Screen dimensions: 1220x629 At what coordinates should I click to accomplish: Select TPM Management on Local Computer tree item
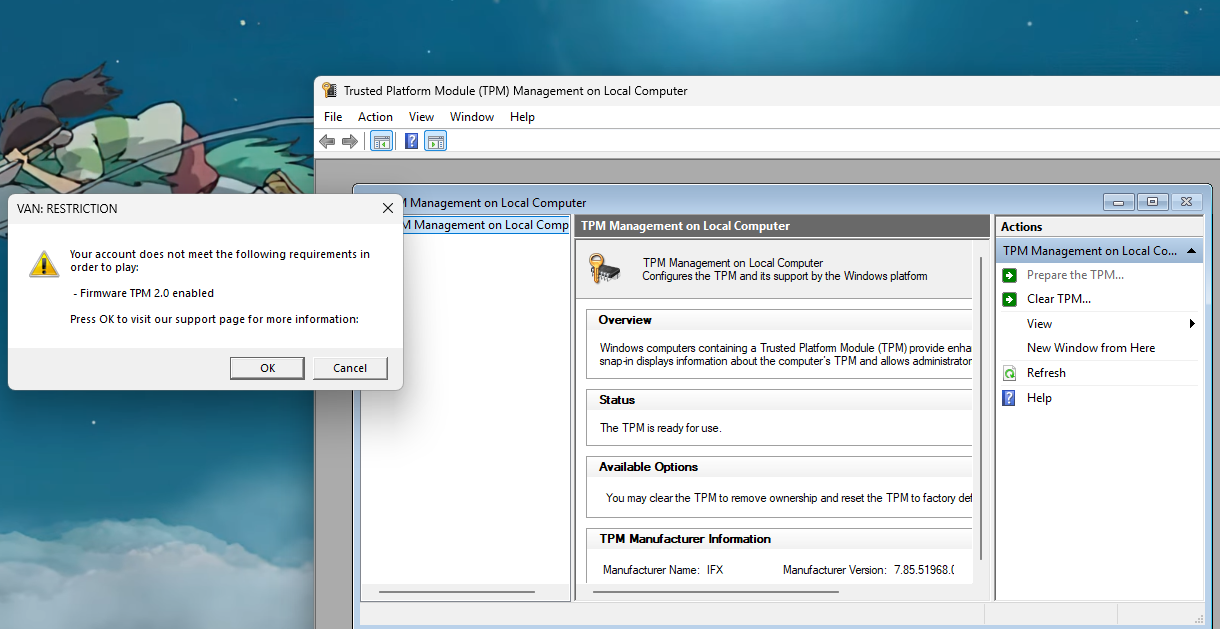tap(482, 224)
